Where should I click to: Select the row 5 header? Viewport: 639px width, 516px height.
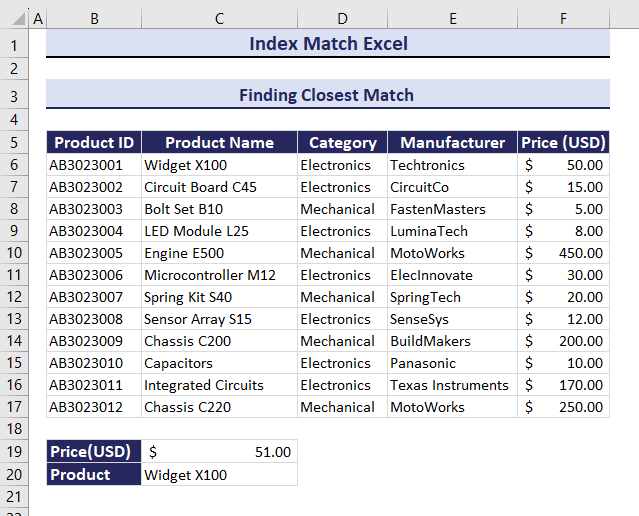click(x=15, y=142)
